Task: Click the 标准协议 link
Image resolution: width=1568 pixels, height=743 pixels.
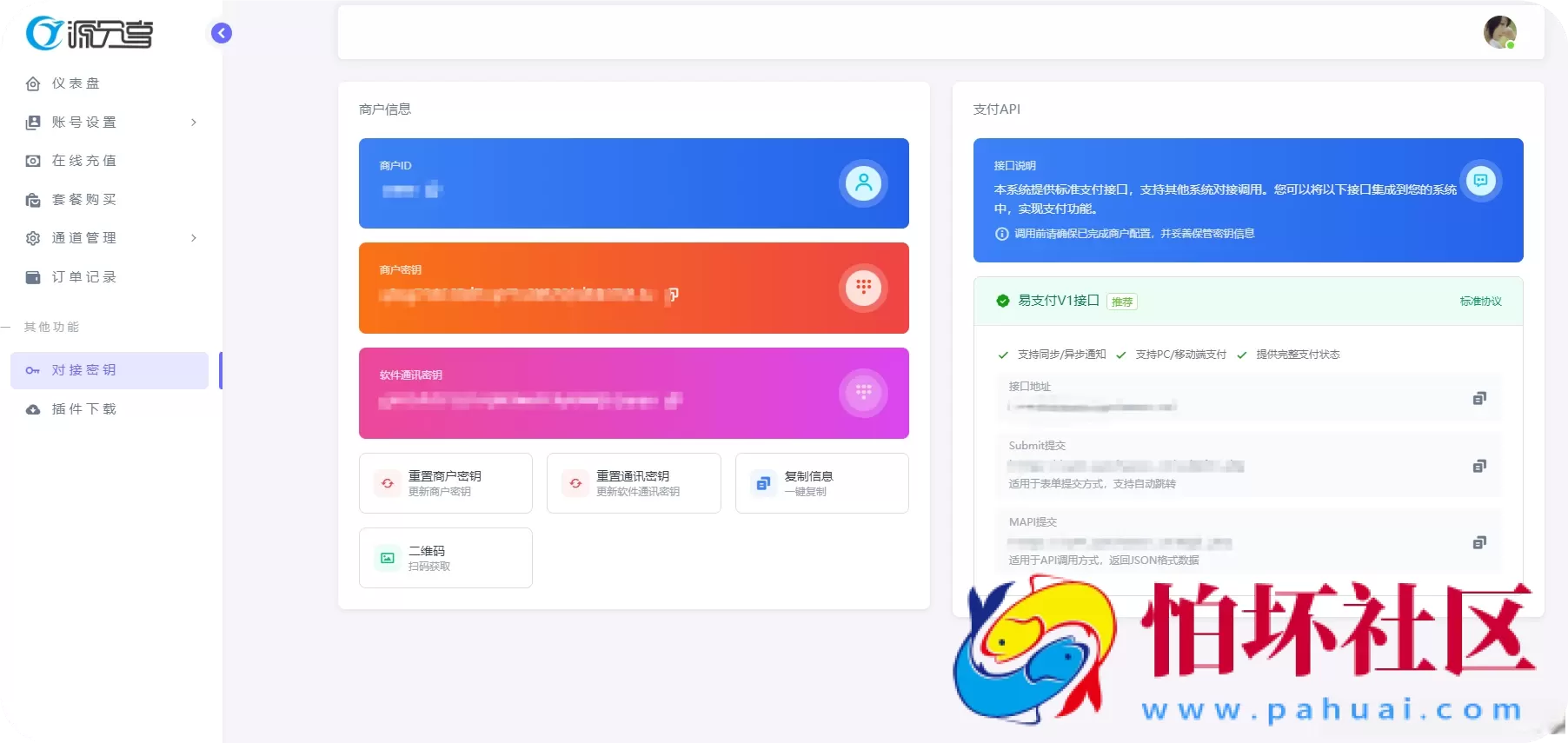Action: click(x=1481, y=302)
